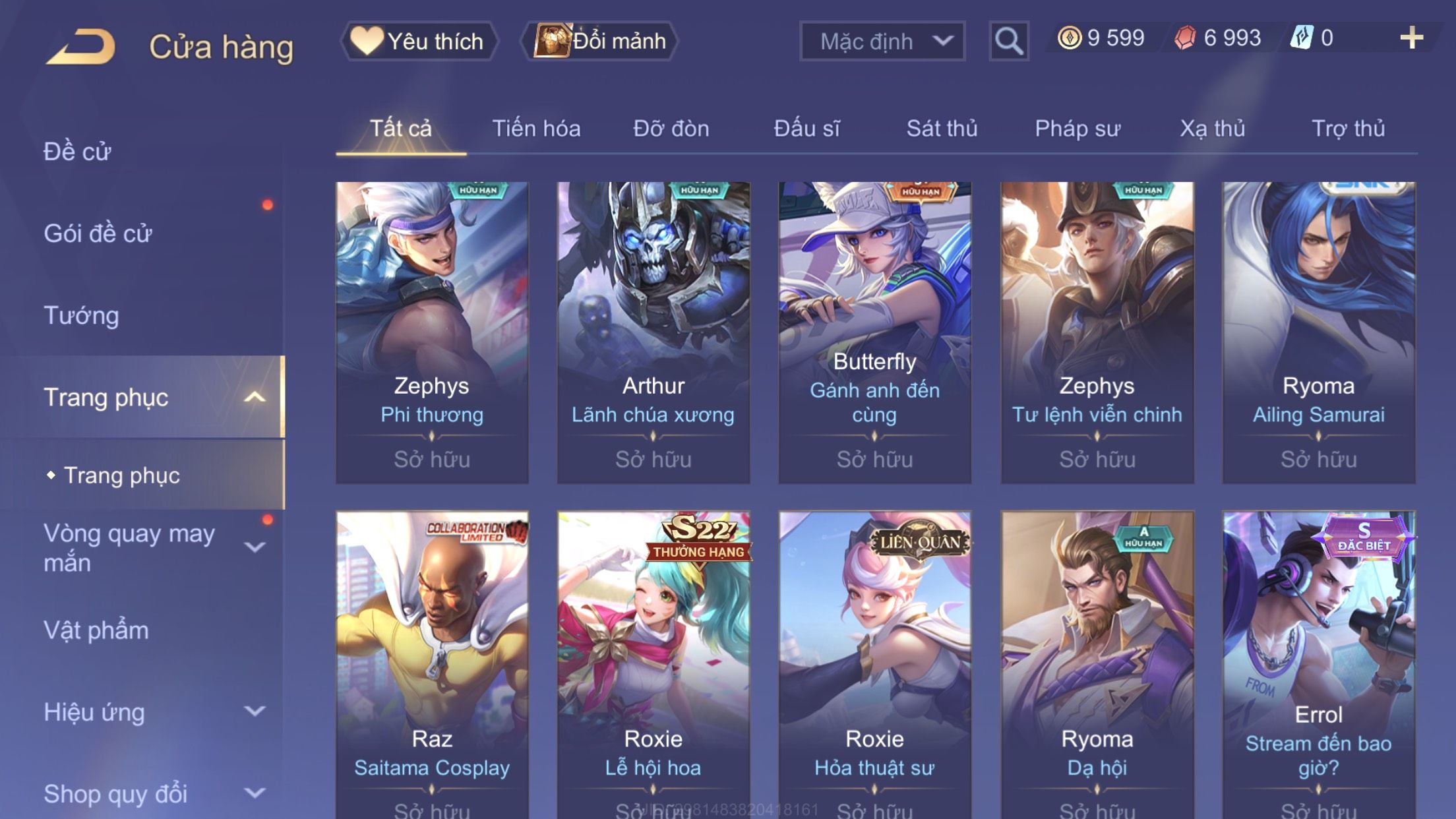This screenshot has width=1456, height=819.
Task: Switch to the Pháp sư tab
Action: pos(1077,129)
